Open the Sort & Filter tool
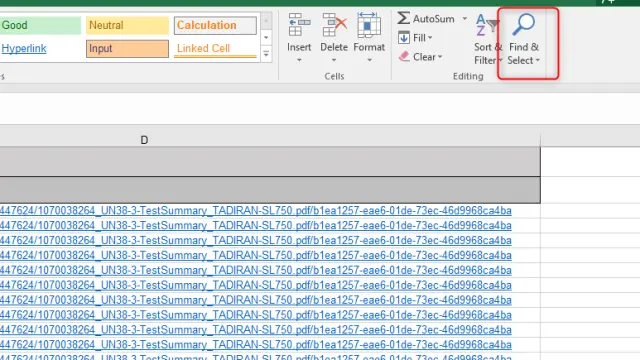The width and height of the screenshot is (640, 360). tap(488, 39)
